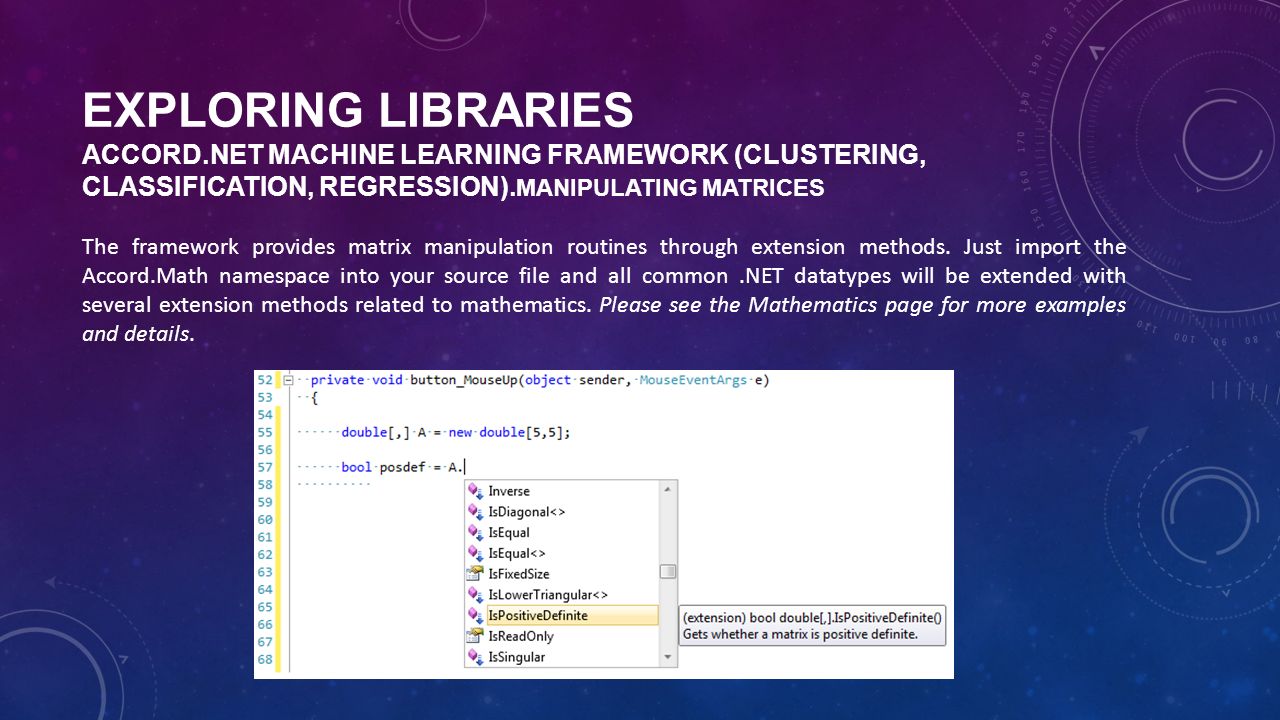
Task: Click the method icon beside IsSingular
Action: tap(476, 657)
